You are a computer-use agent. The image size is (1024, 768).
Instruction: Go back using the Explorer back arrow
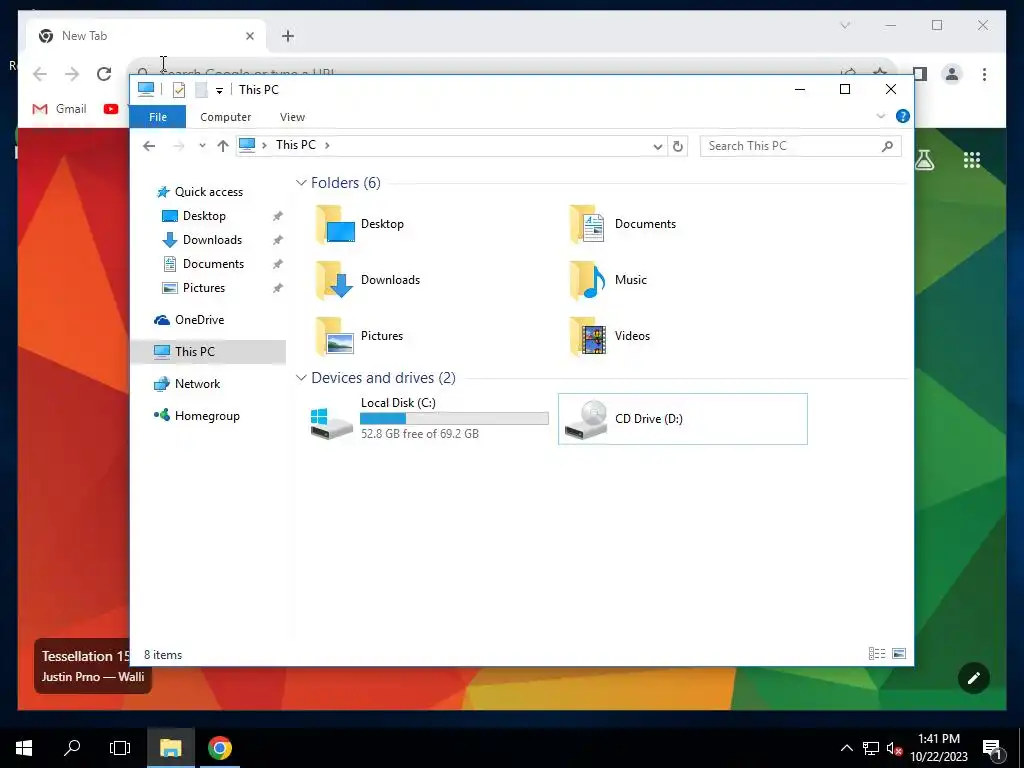149,146
